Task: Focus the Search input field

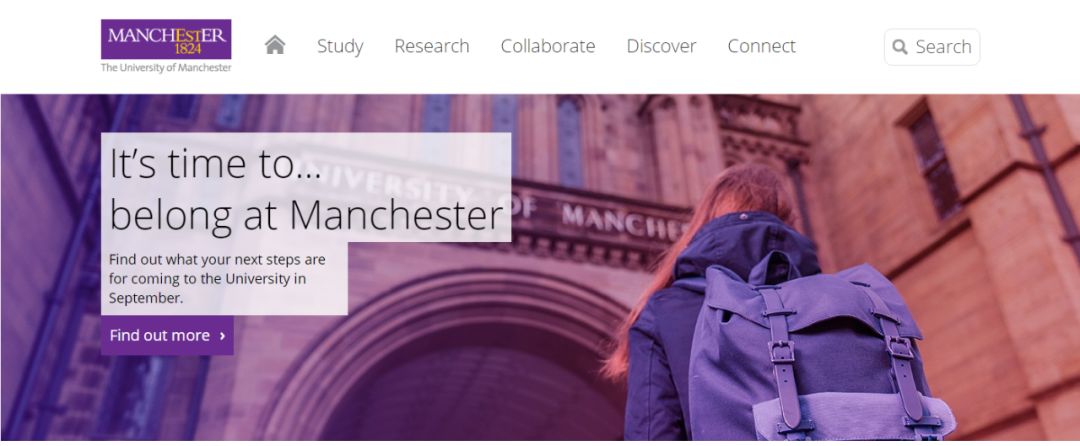Action: 932,47
